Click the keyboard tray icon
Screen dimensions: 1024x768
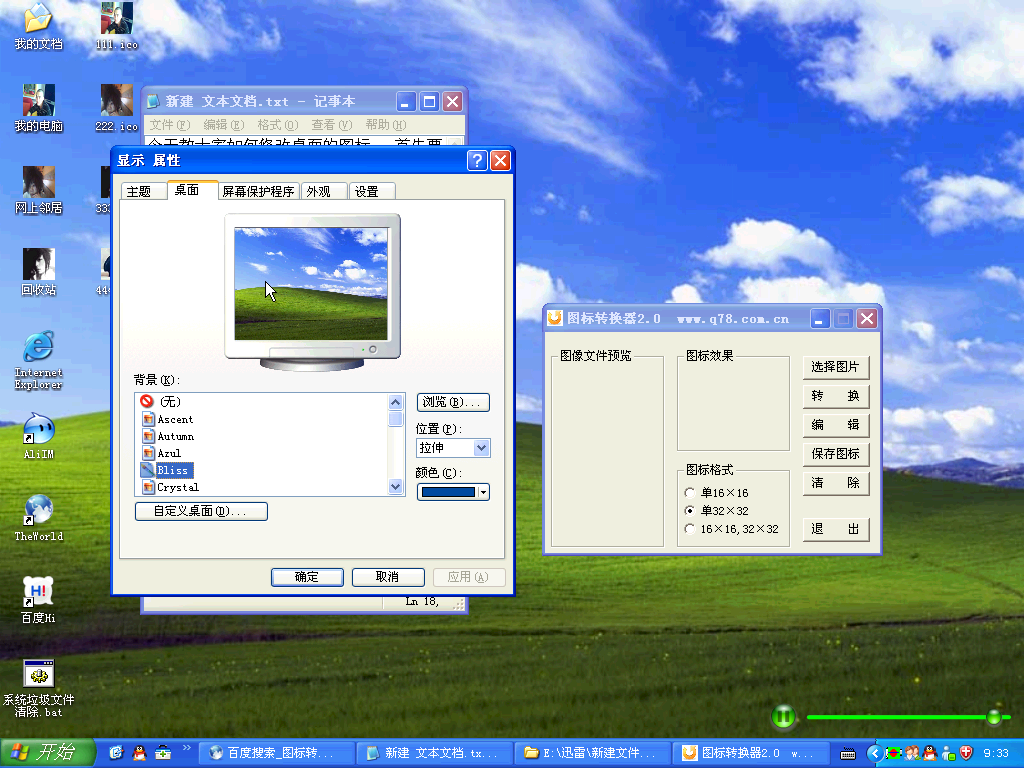[848, 754]
